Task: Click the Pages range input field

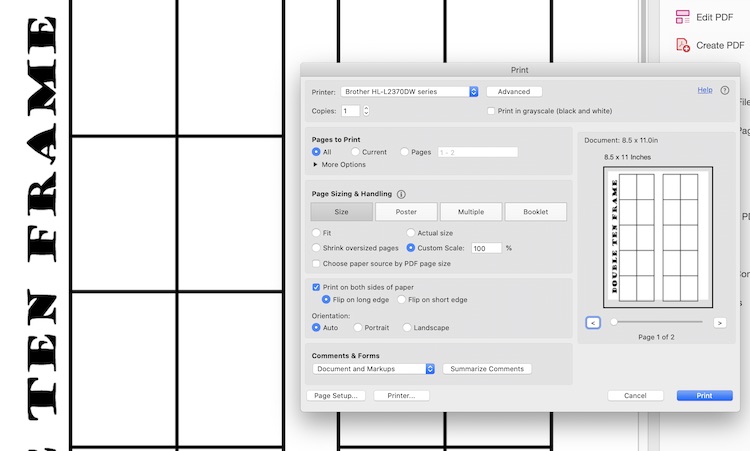Action: point(478,152)
